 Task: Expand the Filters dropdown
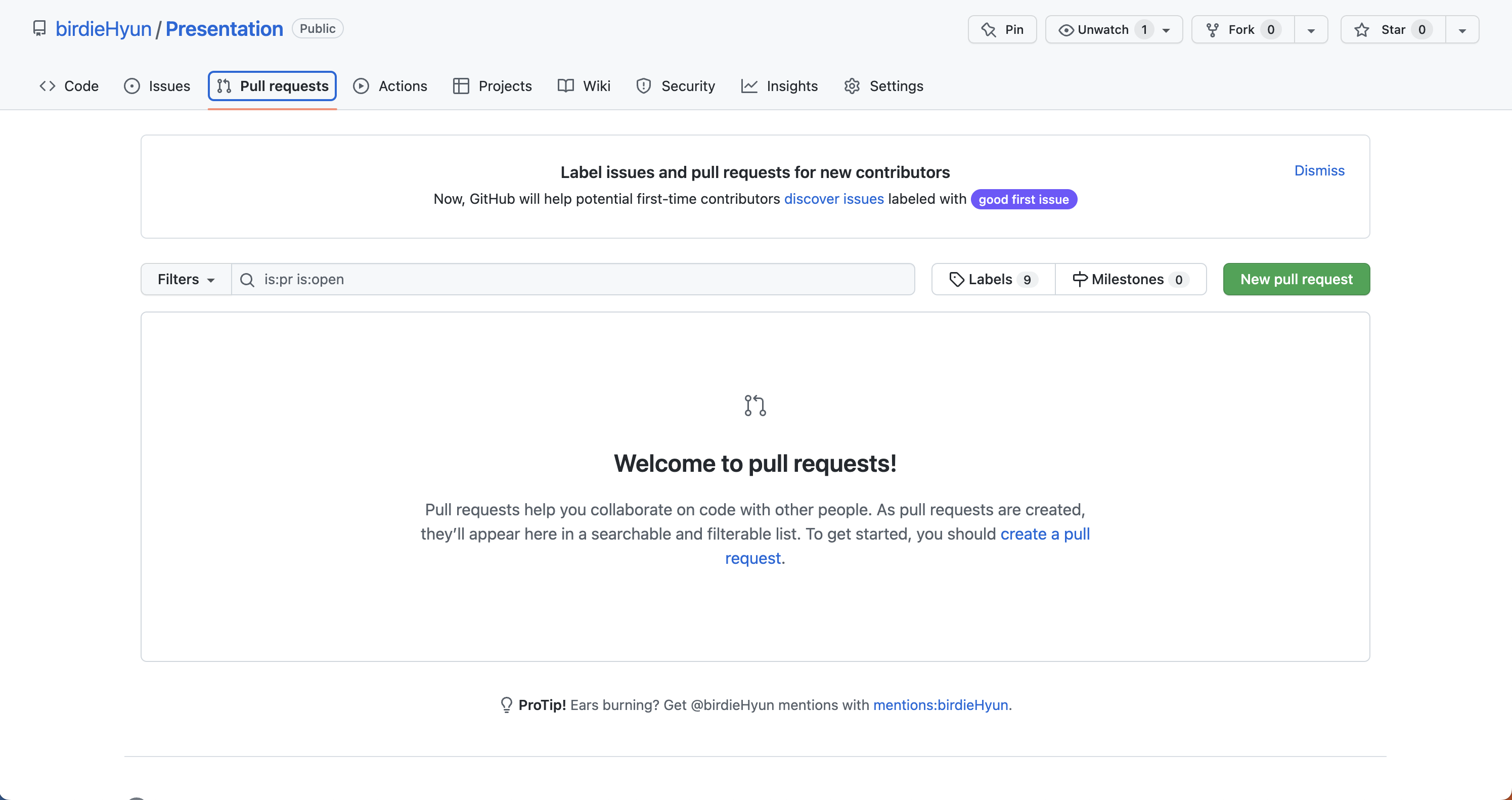click(186, 279)
